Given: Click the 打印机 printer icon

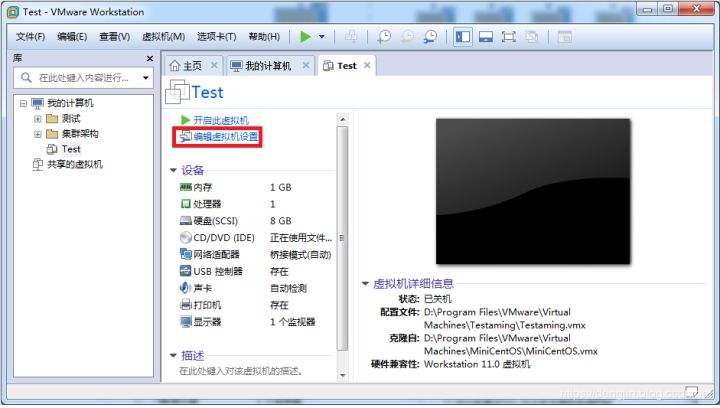Looking at the screenshot, I should pyautogui.click(x=186, y=305).
